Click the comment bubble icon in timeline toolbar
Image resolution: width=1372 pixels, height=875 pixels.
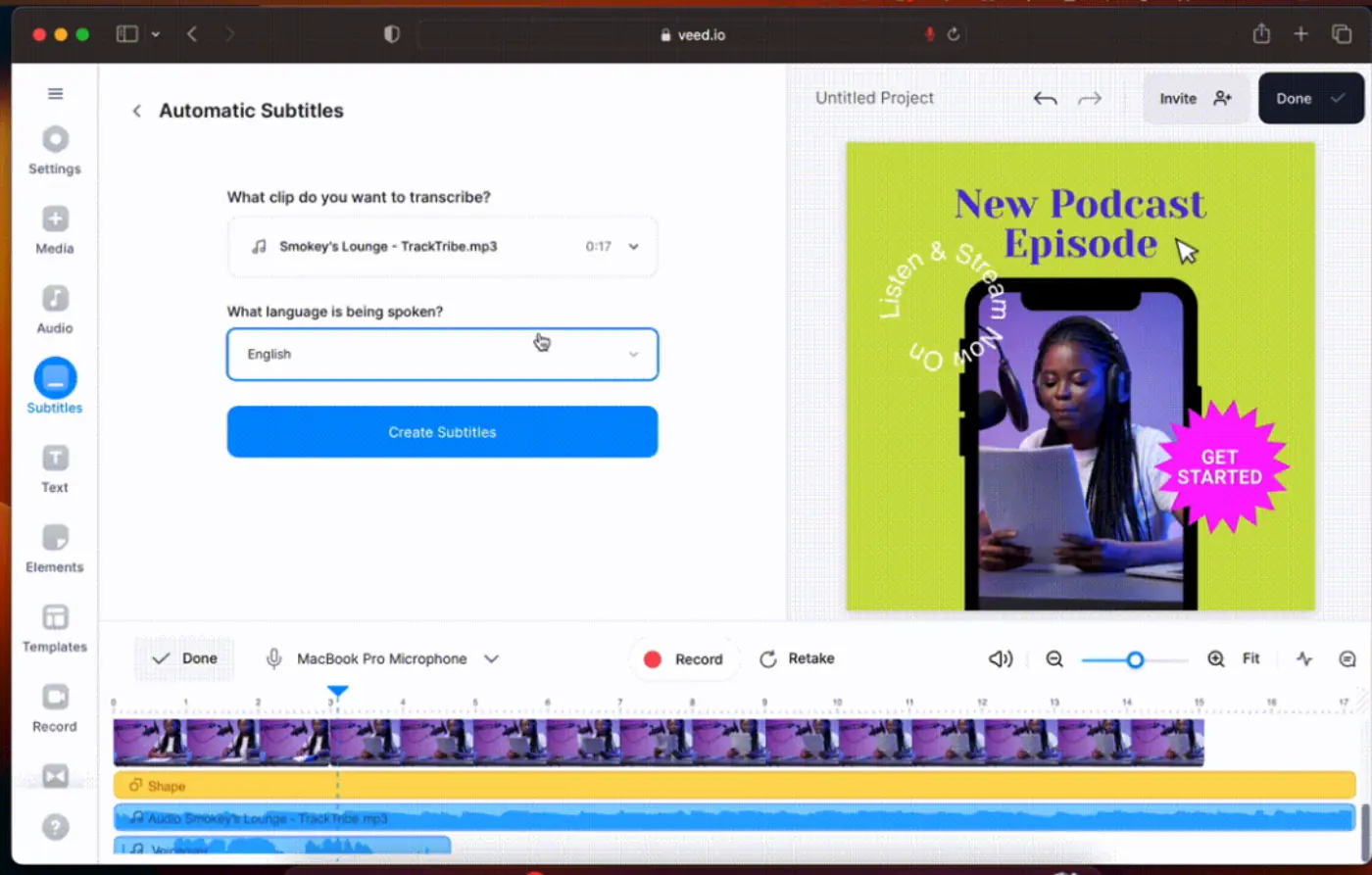point(1347,659)
